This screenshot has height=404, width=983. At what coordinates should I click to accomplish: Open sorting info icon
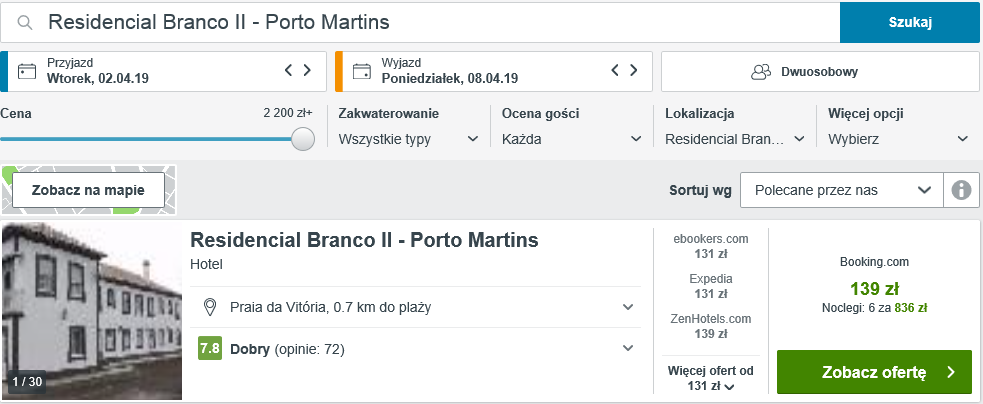(961, 190)
